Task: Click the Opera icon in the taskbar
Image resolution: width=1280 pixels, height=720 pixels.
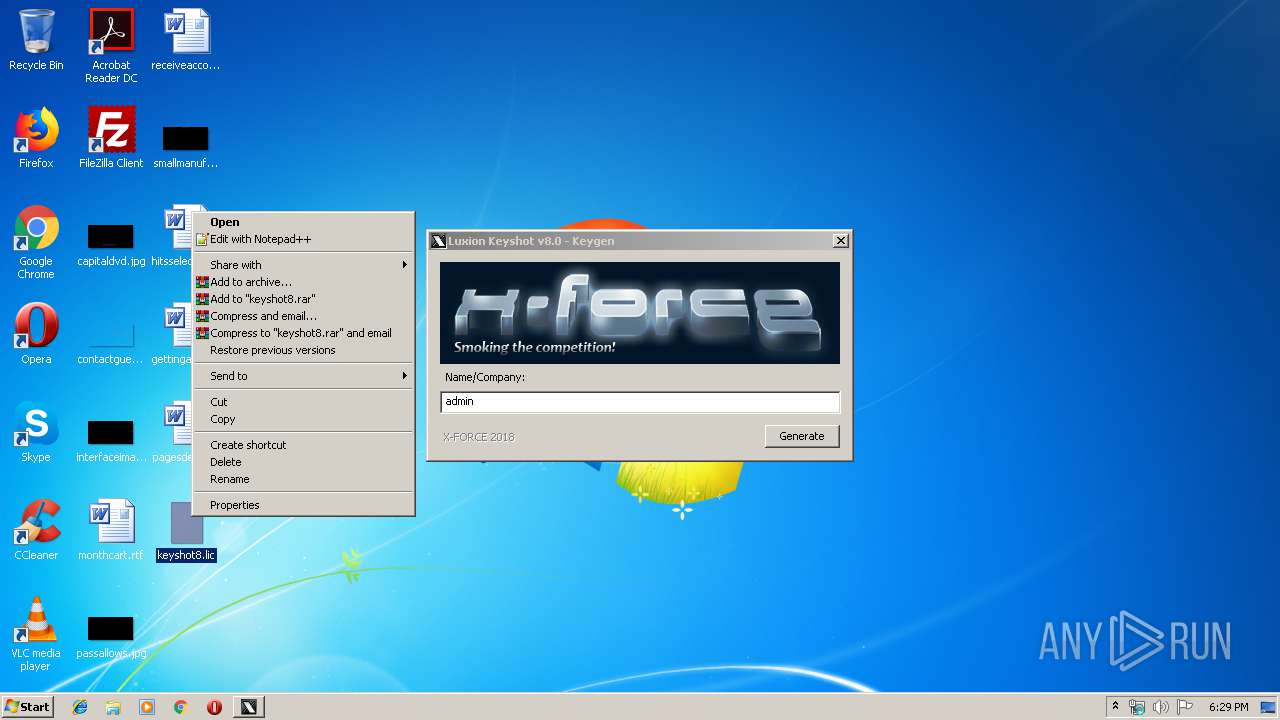Action: [214, 707]
